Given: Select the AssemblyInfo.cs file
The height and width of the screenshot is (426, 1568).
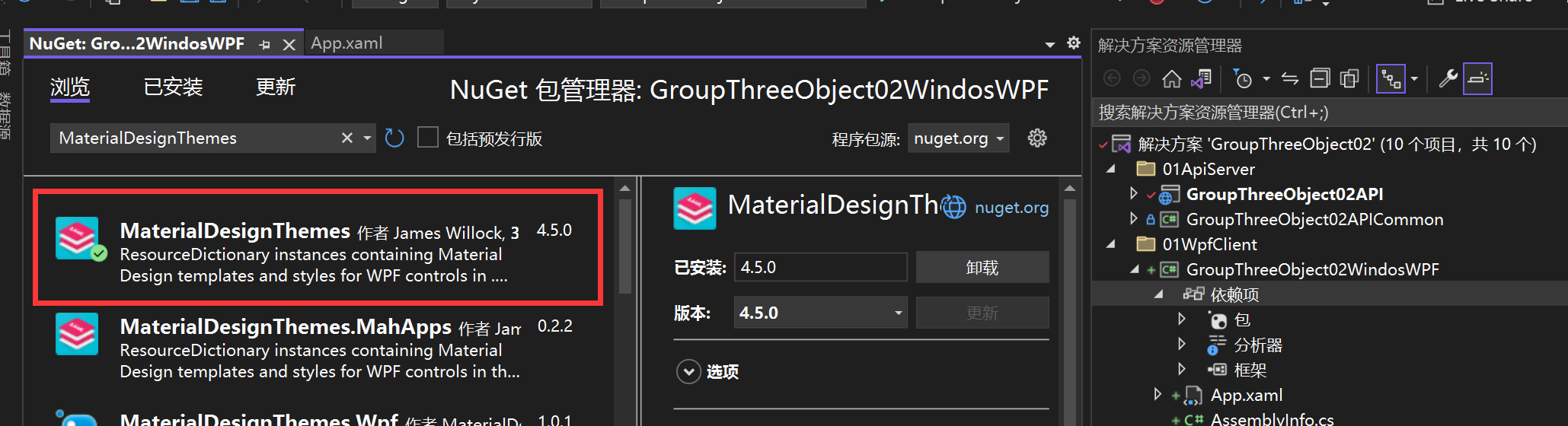Looking at the screenshot, I should (1272, 418).
